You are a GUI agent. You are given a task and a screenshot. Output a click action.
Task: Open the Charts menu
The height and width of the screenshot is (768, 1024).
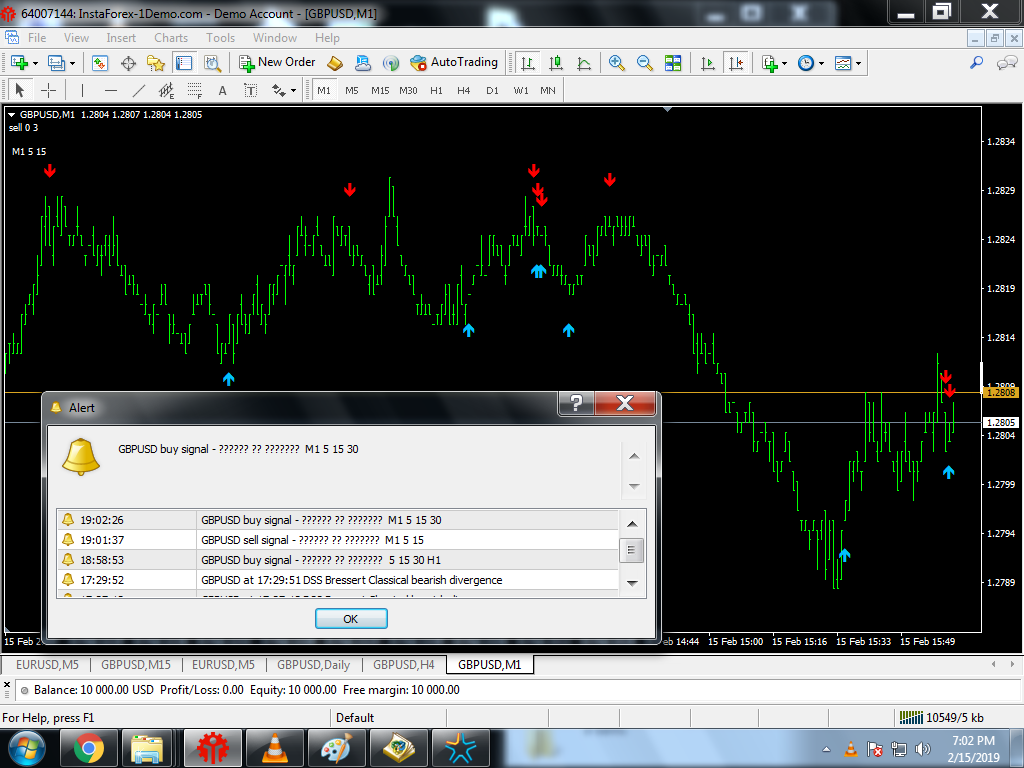[171, 38]
